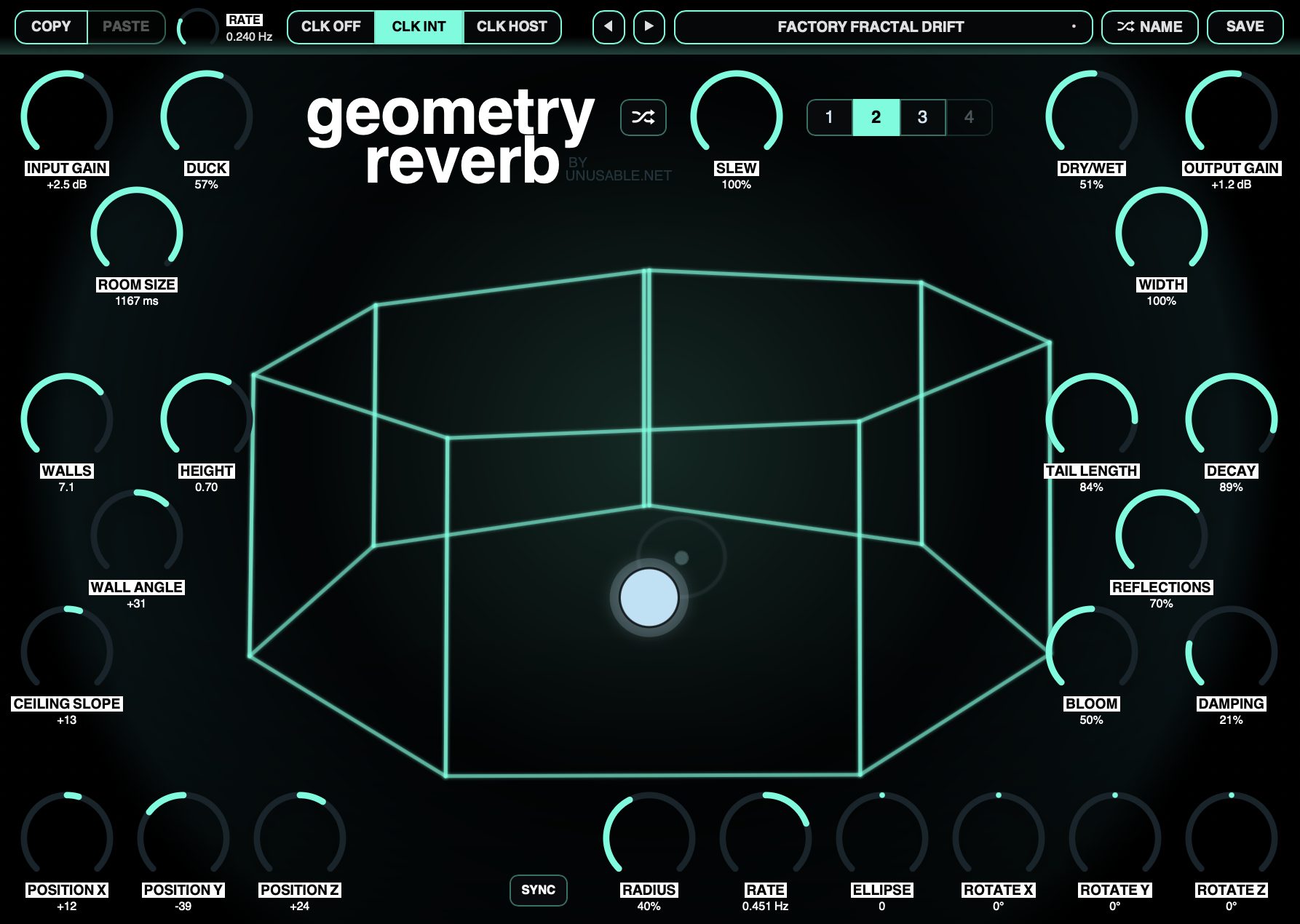Screen dimensions: 1300x924
Task: Click the listener position ball in the room
Action: [x=649, y=597]
